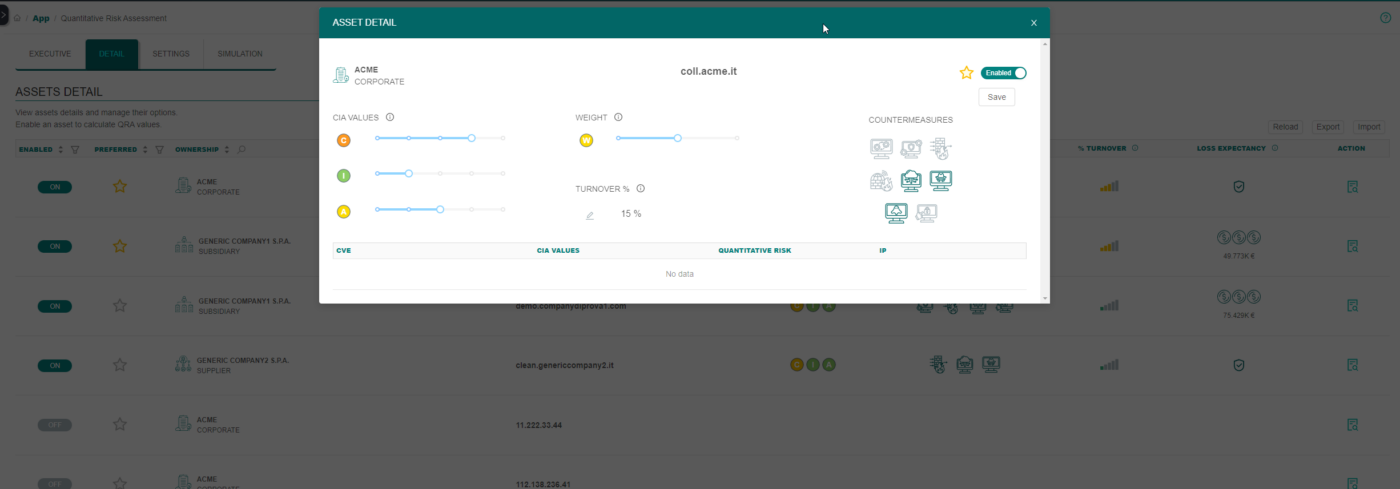Image resolution: width=1400 pixels, height=489 pixels.
Task: Click the 15 % turnover value
Action: pyautogui.click(x=631, y=214)
